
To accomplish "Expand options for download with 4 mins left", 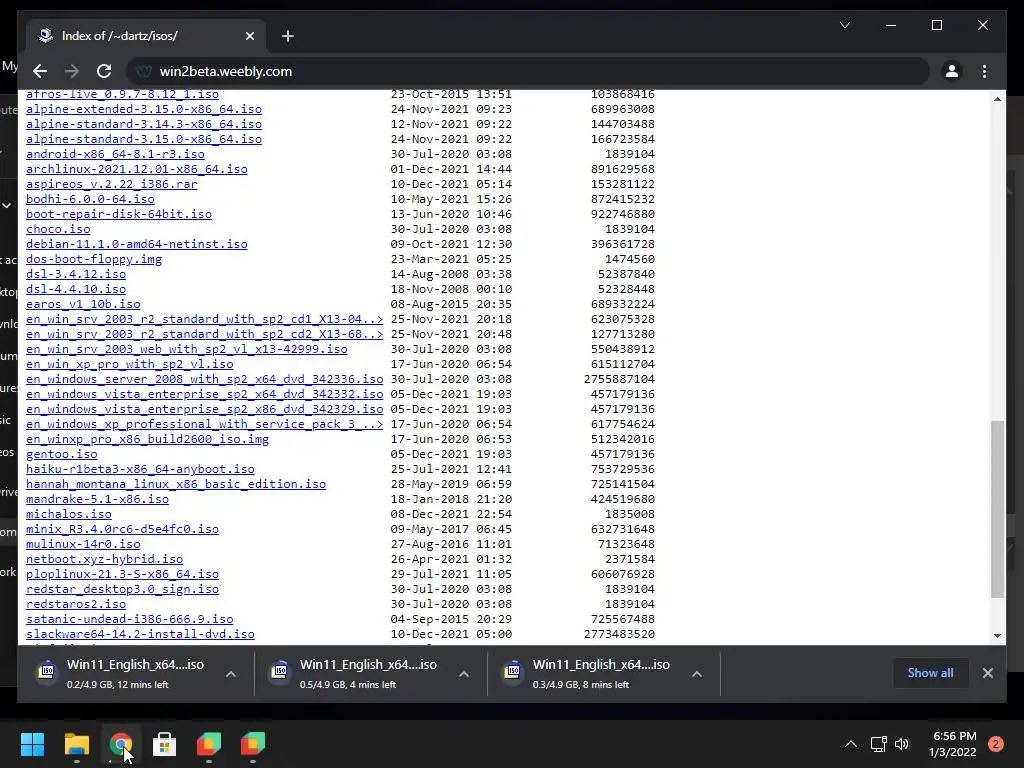I will [464, 674].
